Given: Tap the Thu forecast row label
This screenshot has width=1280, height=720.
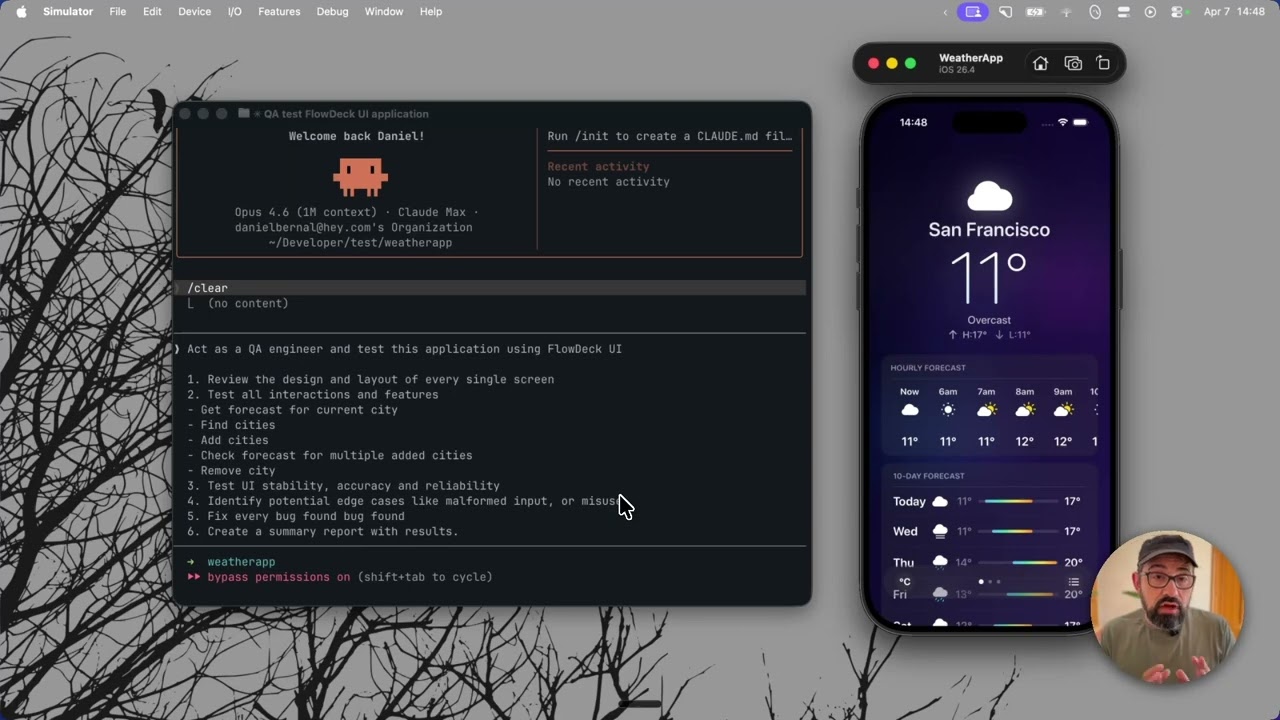Looking at the screenshot, I should [x=904, y=563].
